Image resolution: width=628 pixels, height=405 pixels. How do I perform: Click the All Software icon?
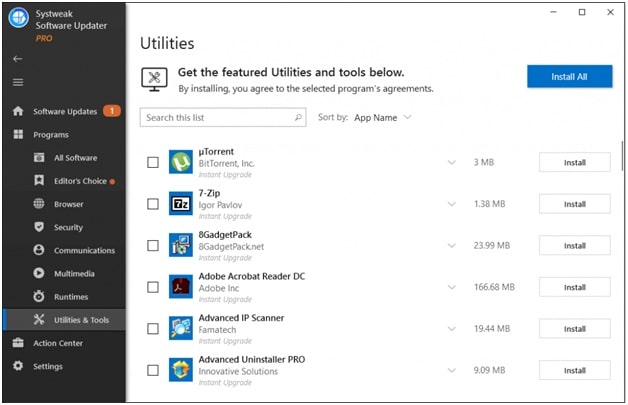point(39,157)
